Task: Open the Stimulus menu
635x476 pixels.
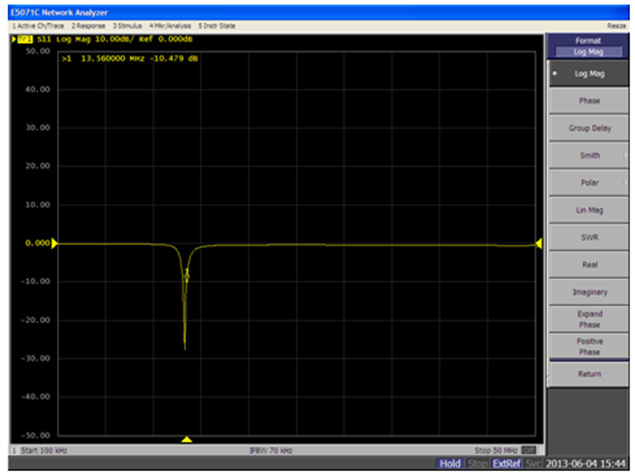Action: click(126, 23)
